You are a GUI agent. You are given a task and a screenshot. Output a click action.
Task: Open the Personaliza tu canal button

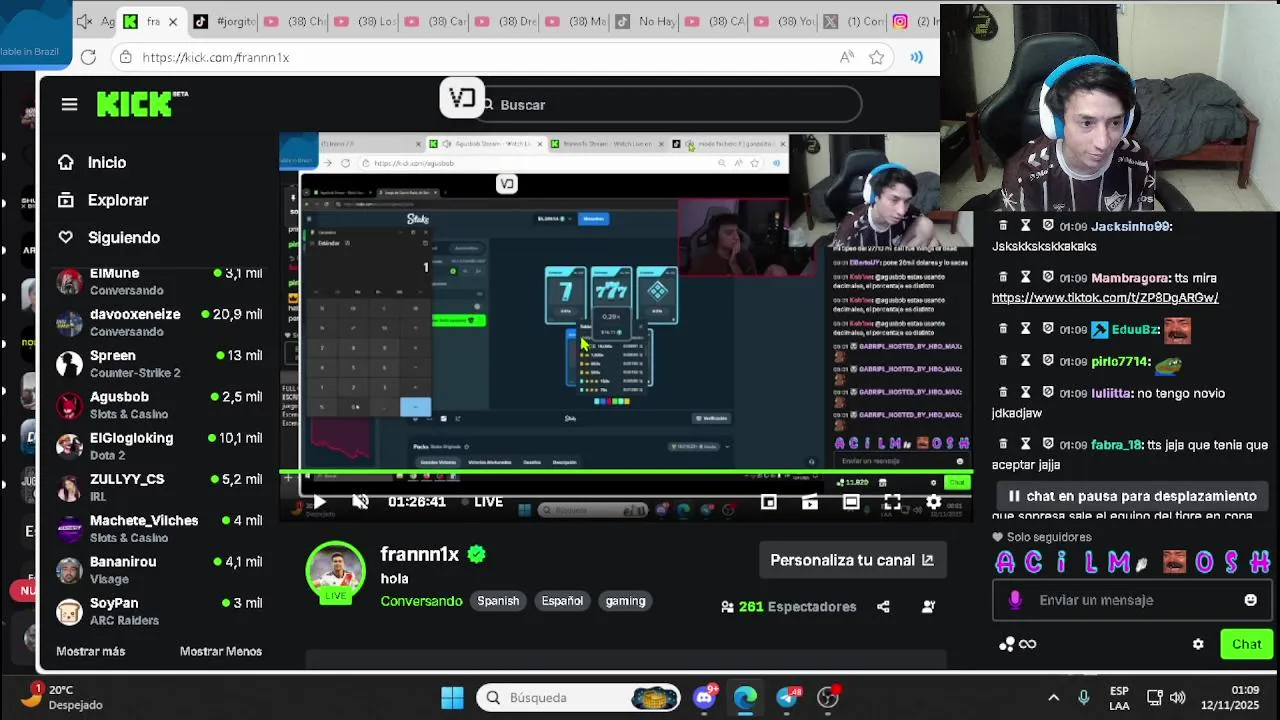pyautogui.click(x=852, y=560)
